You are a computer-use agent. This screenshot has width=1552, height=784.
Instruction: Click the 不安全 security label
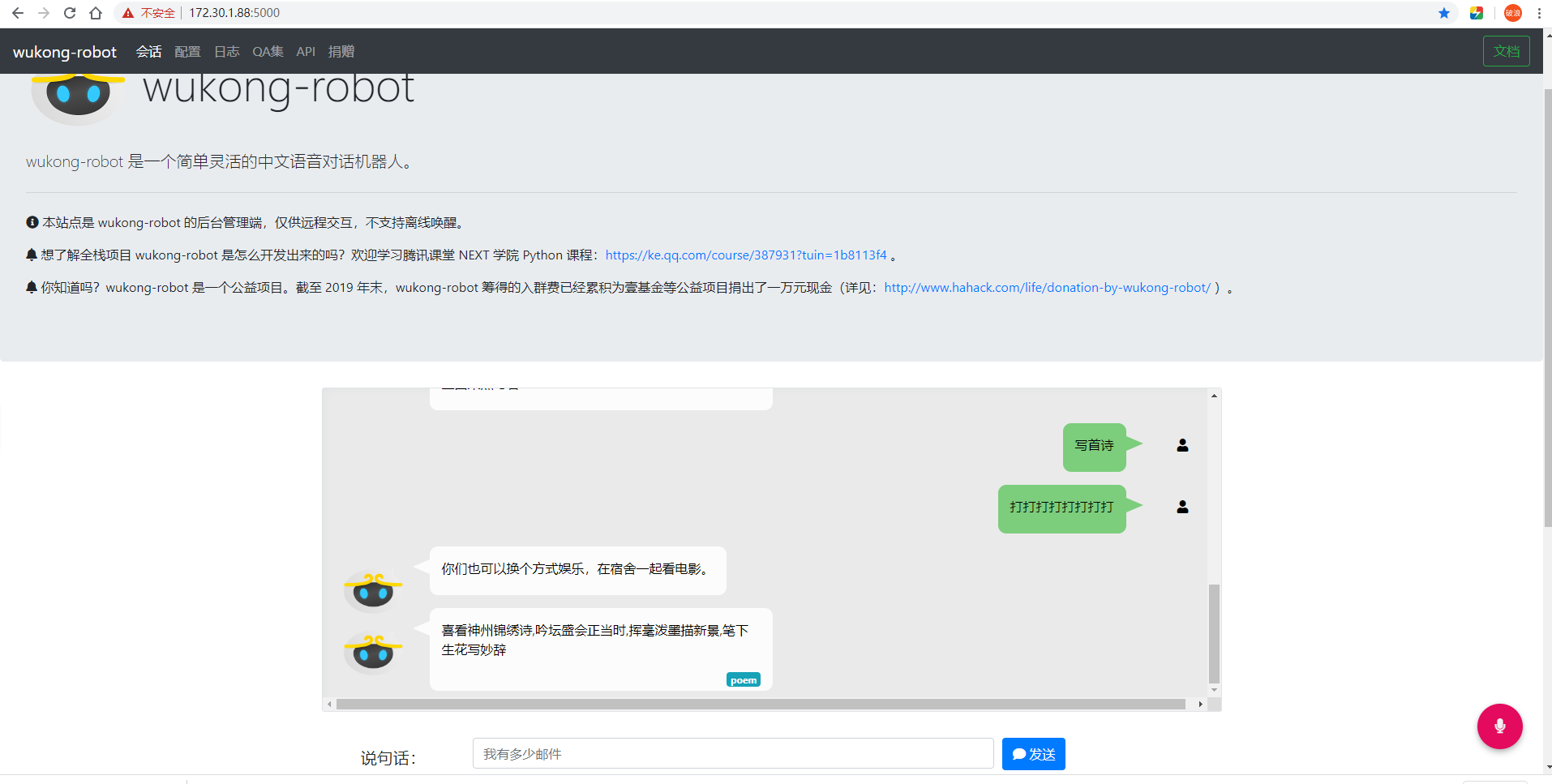157,13
